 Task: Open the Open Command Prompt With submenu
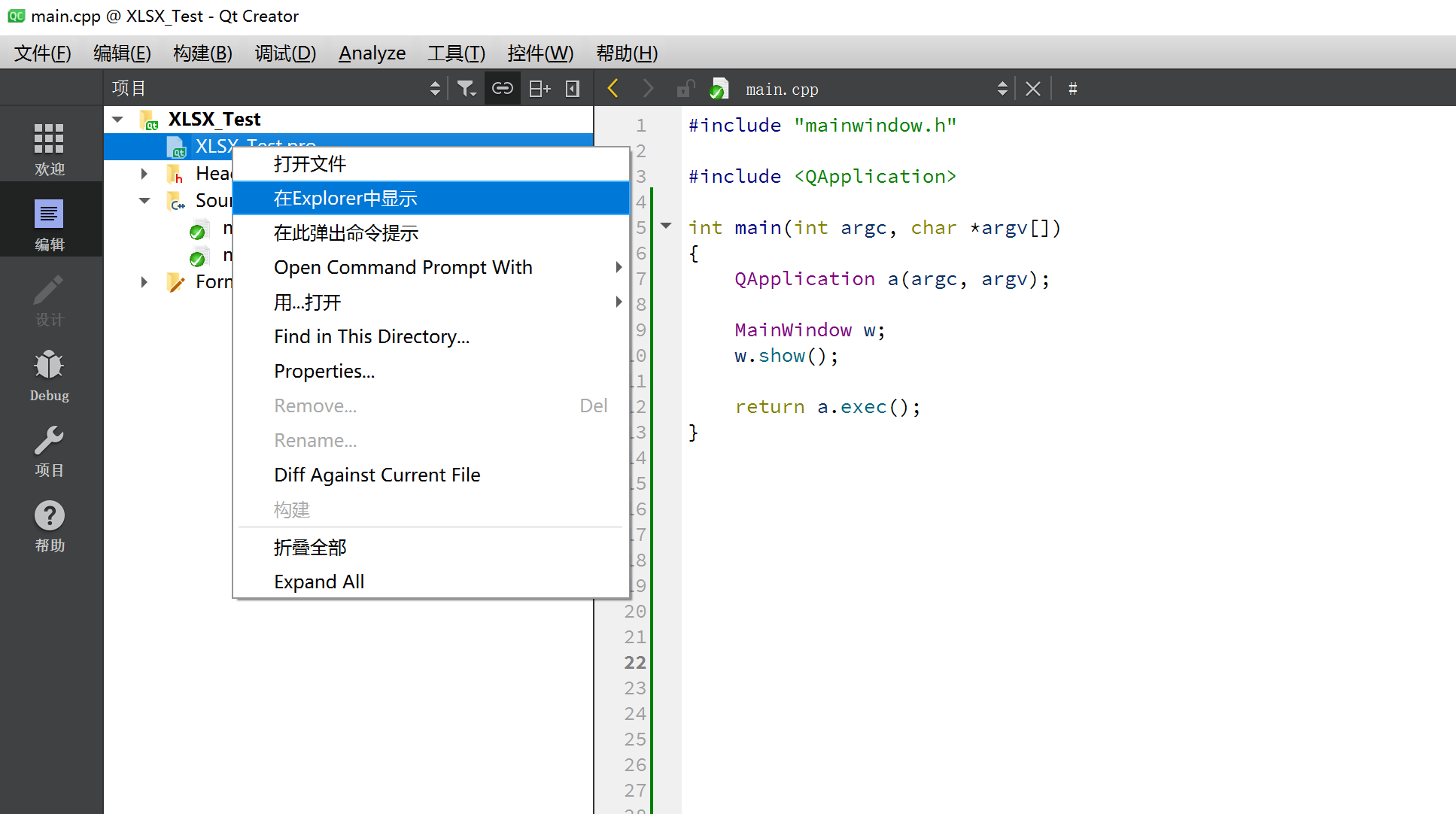[431, 268]
